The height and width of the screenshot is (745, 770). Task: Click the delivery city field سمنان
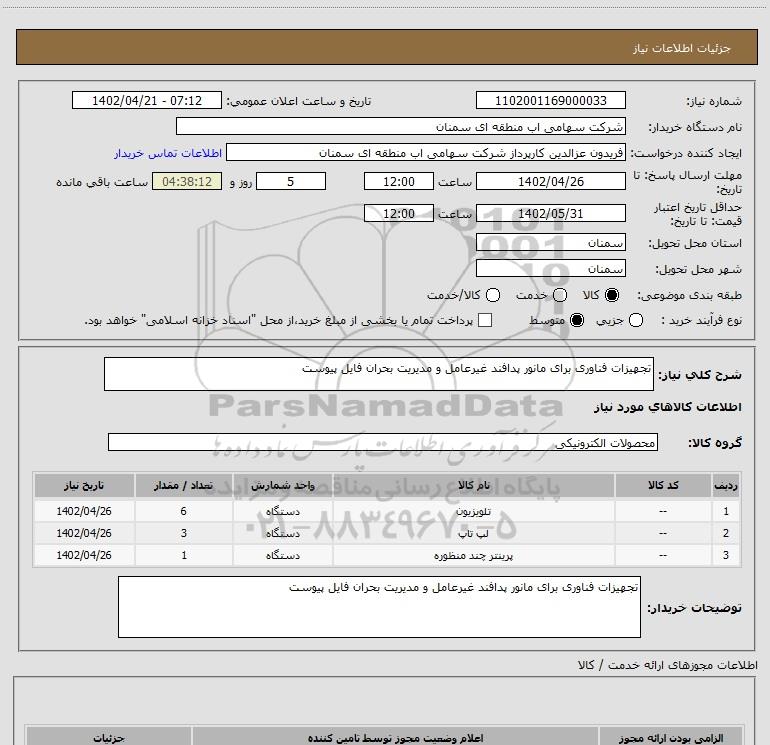tap(550, 268)
